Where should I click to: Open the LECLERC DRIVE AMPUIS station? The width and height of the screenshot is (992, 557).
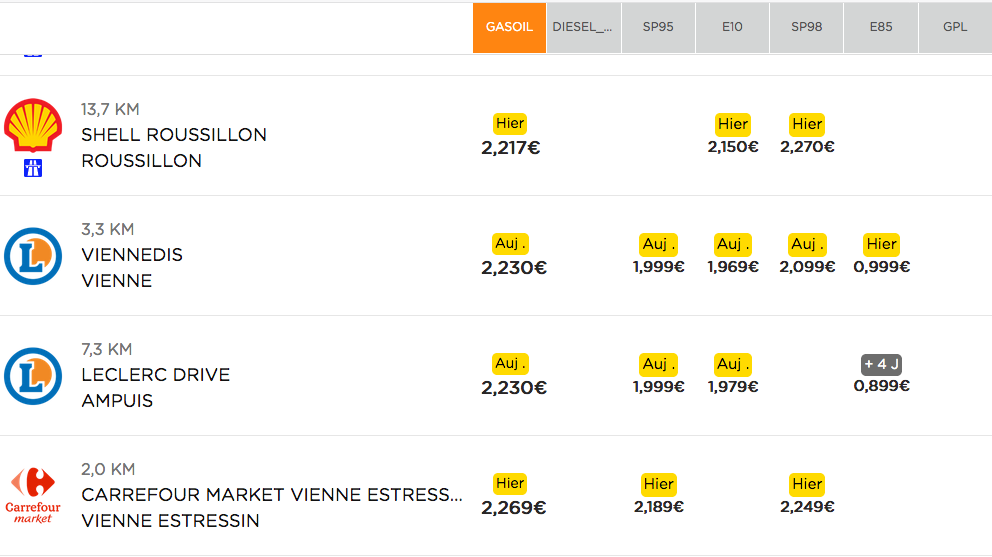156,387
